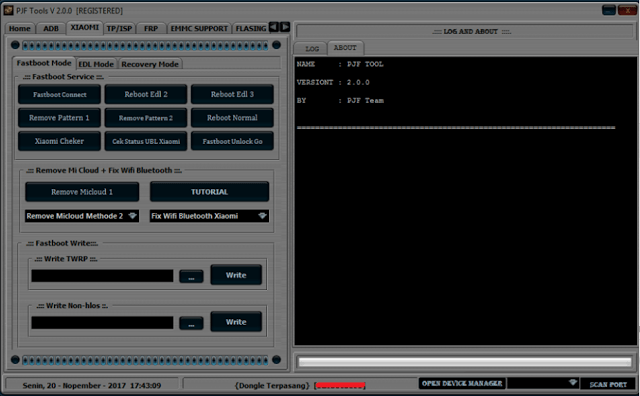This screenshot has height=396, width=640.
Task: Close the PJF Tools window
Action: click(x=628, y=10)
